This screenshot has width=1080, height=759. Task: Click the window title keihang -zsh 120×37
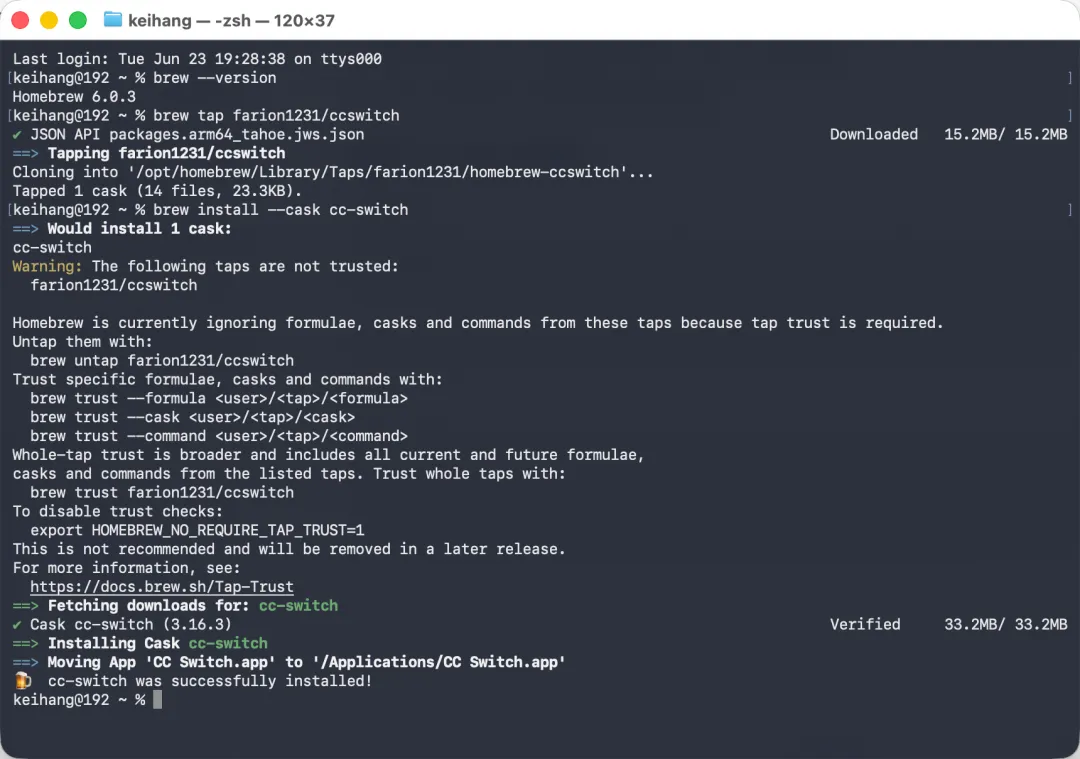pyautogui.click(x=231, y=20)
